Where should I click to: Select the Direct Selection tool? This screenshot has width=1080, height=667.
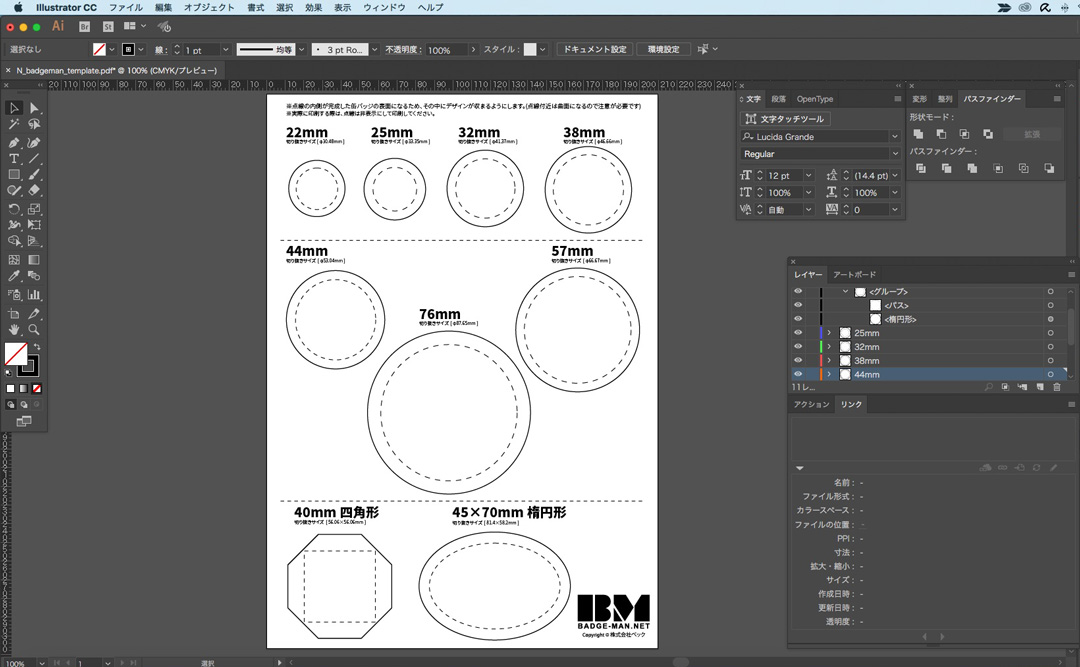34,108
